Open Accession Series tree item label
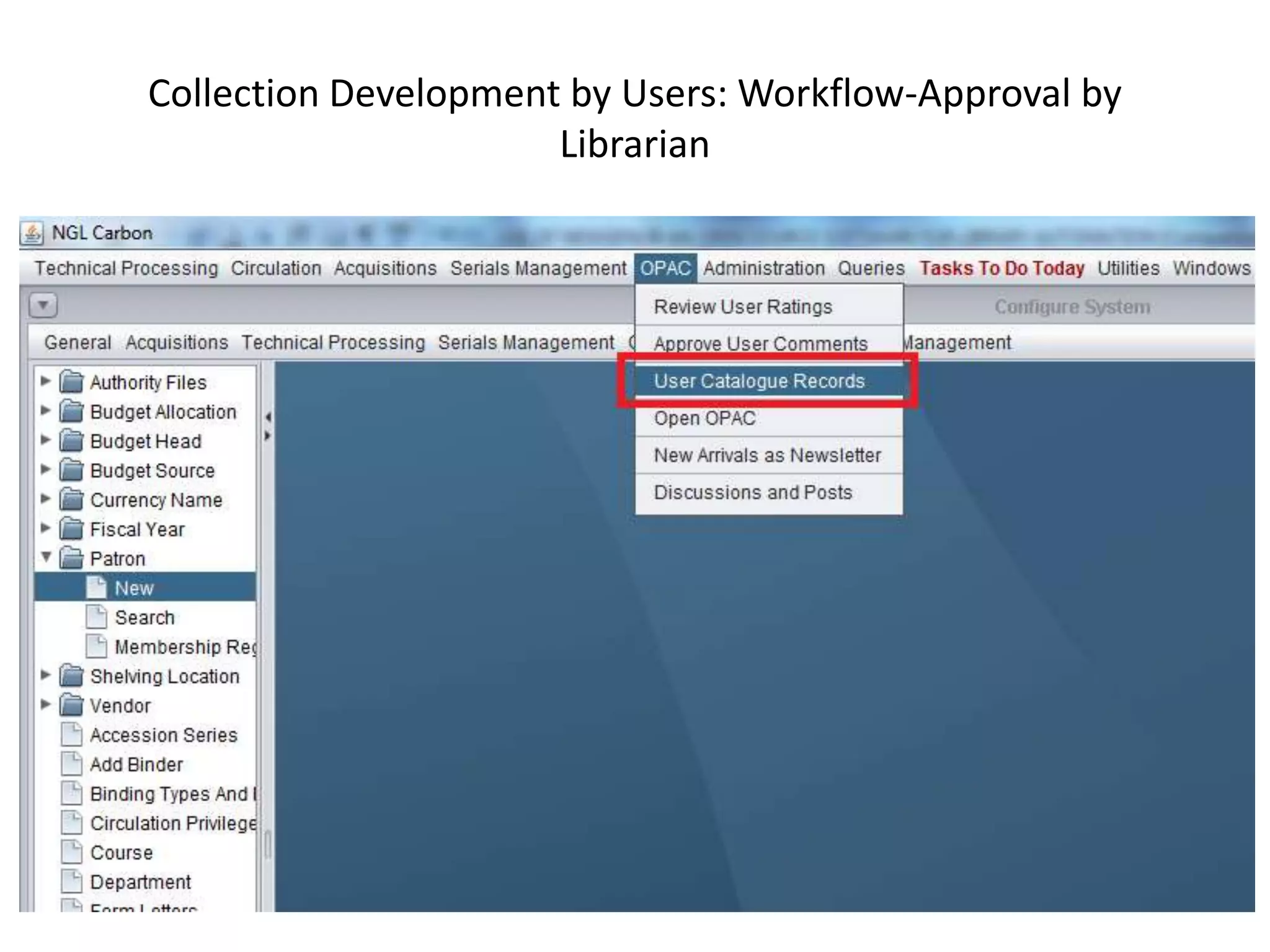The width and height of the screenshot is (1270, 952). pos(164,735)
